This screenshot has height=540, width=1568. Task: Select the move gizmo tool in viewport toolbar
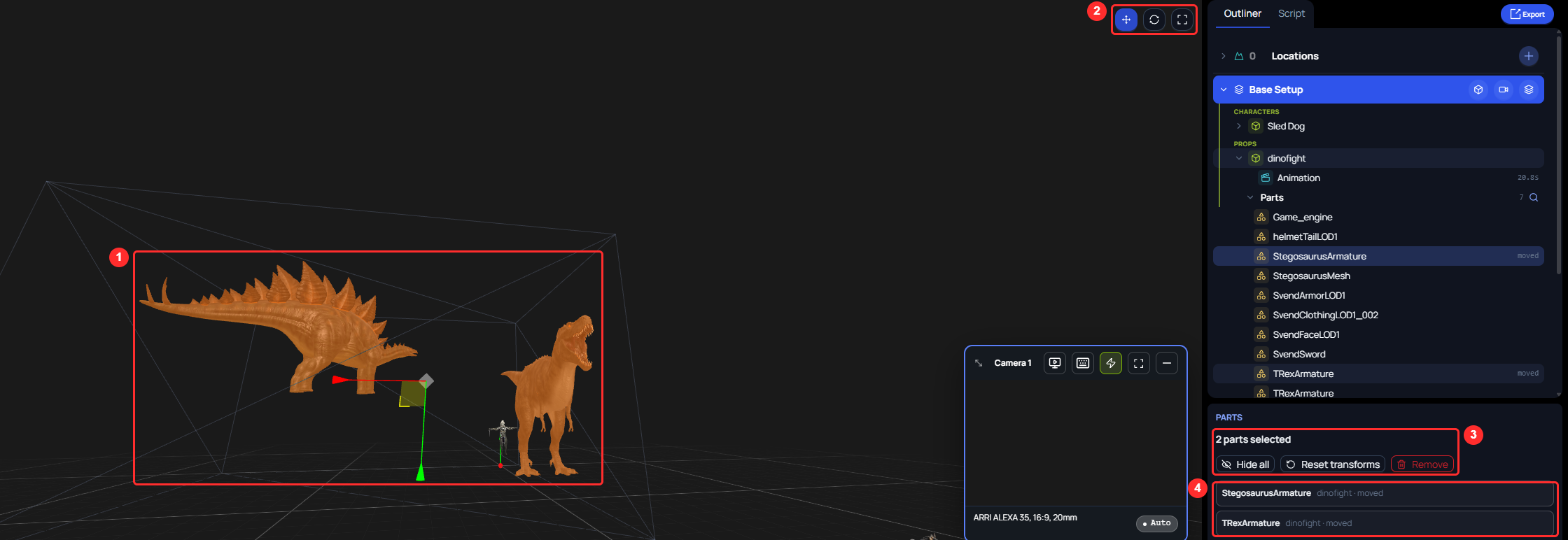point(1126,20)
